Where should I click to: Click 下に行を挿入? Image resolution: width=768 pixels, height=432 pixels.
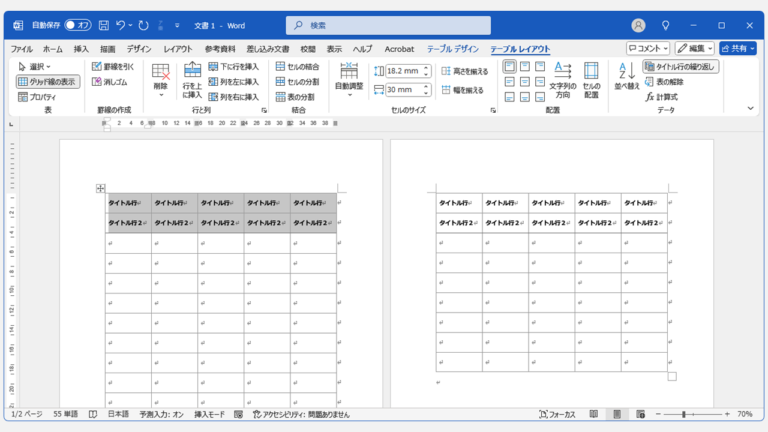234,67
